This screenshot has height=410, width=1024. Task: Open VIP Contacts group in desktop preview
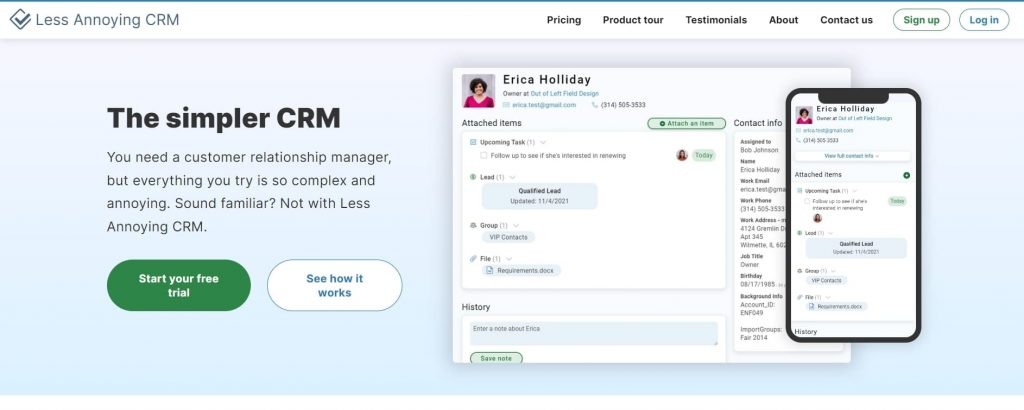(x=508, y=237)
